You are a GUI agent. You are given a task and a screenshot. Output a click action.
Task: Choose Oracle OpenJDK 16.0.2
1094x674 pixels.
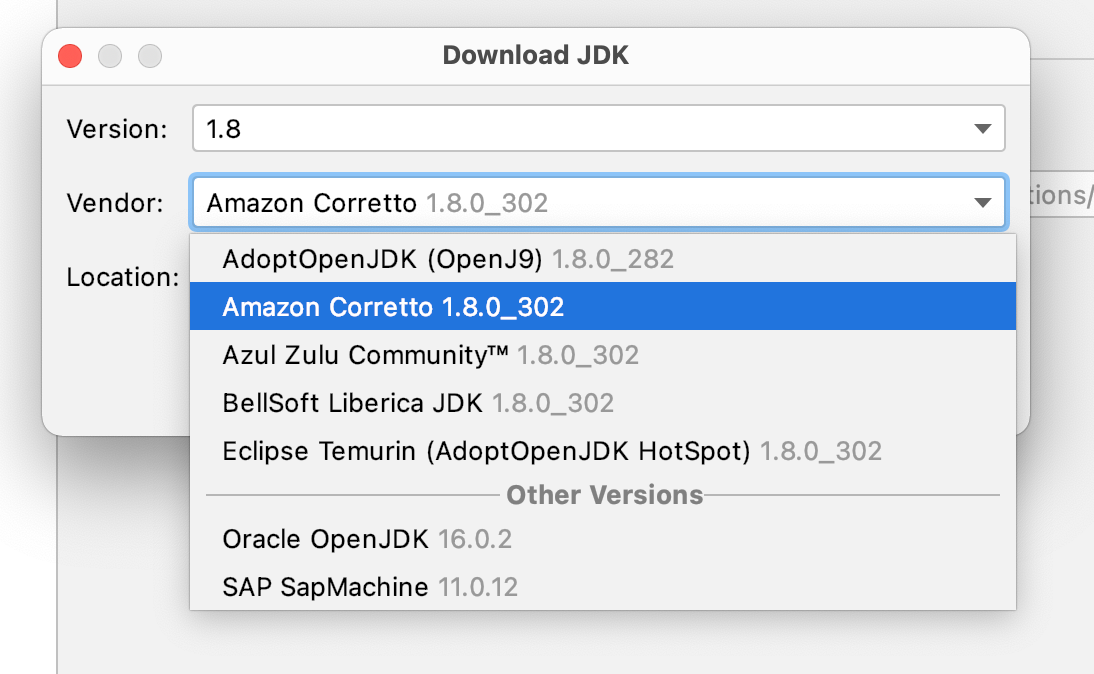[603, 539]
